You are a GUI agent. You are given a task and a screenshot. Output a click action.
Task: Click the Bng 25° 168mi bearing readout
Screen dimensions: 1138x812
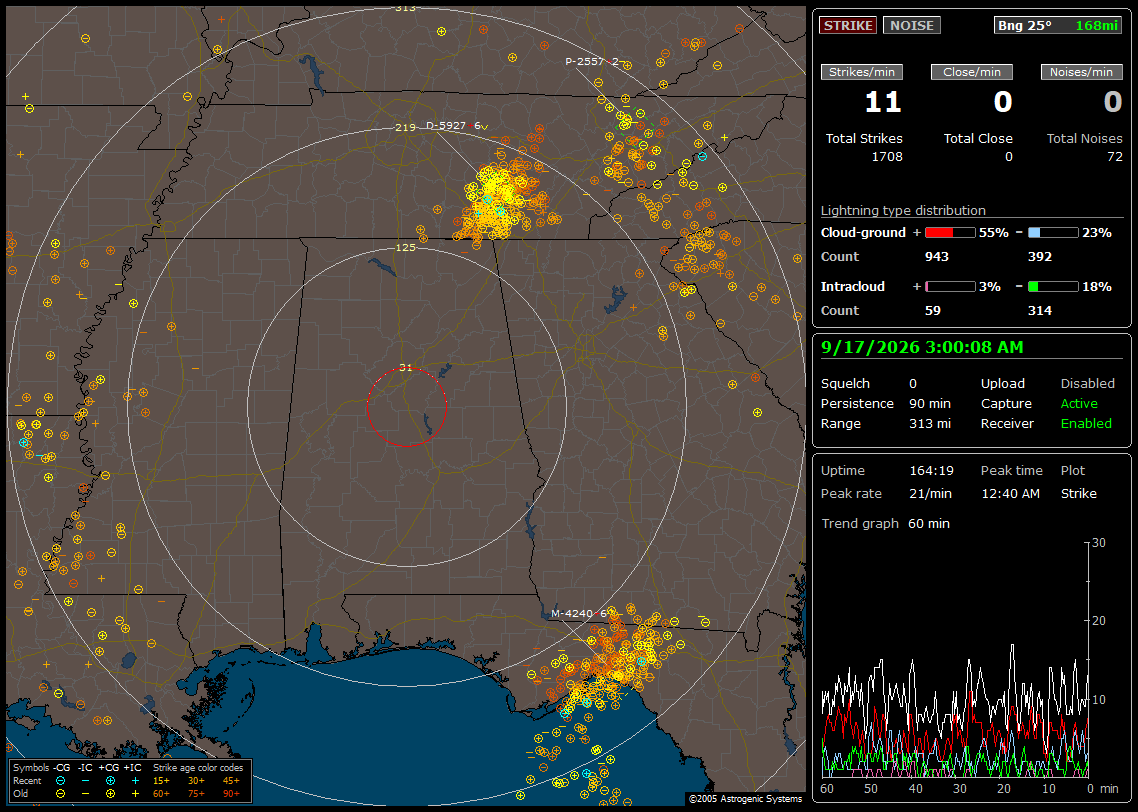pyautogui.click(x=1057, y=25)
